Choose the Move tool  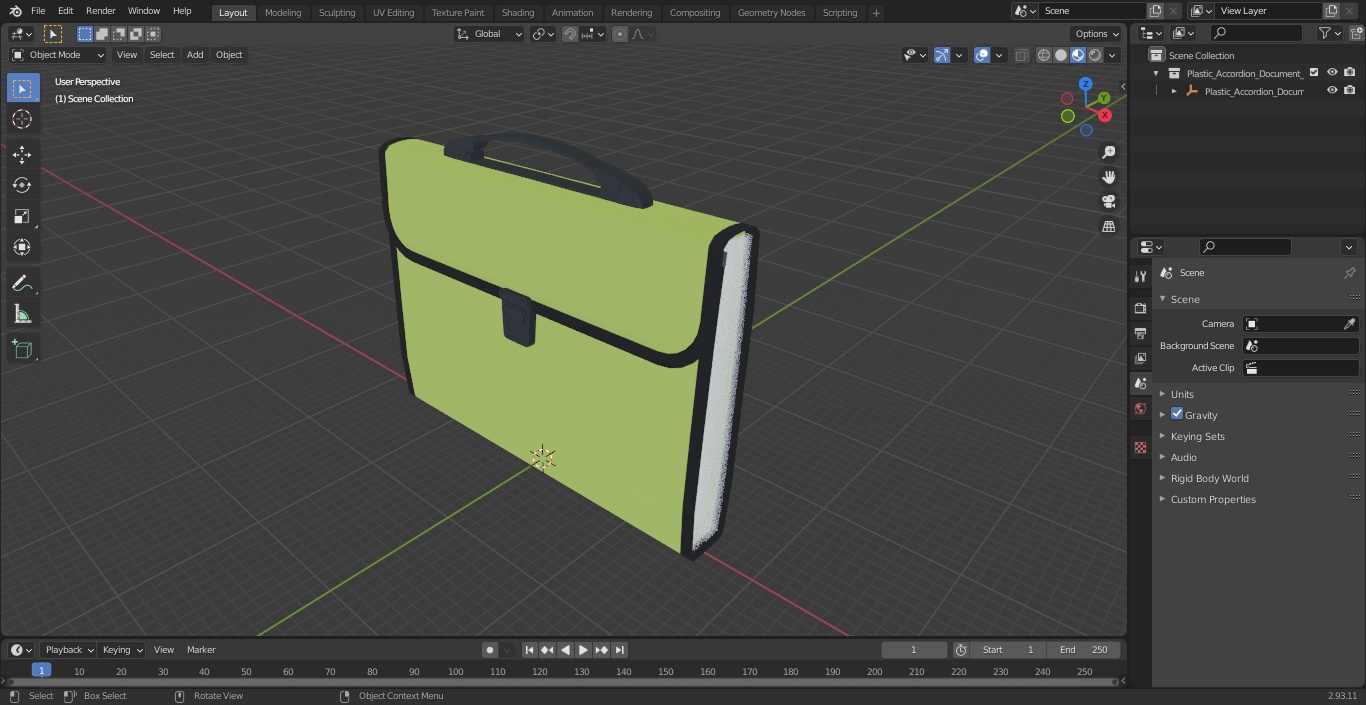click(22, 154)
